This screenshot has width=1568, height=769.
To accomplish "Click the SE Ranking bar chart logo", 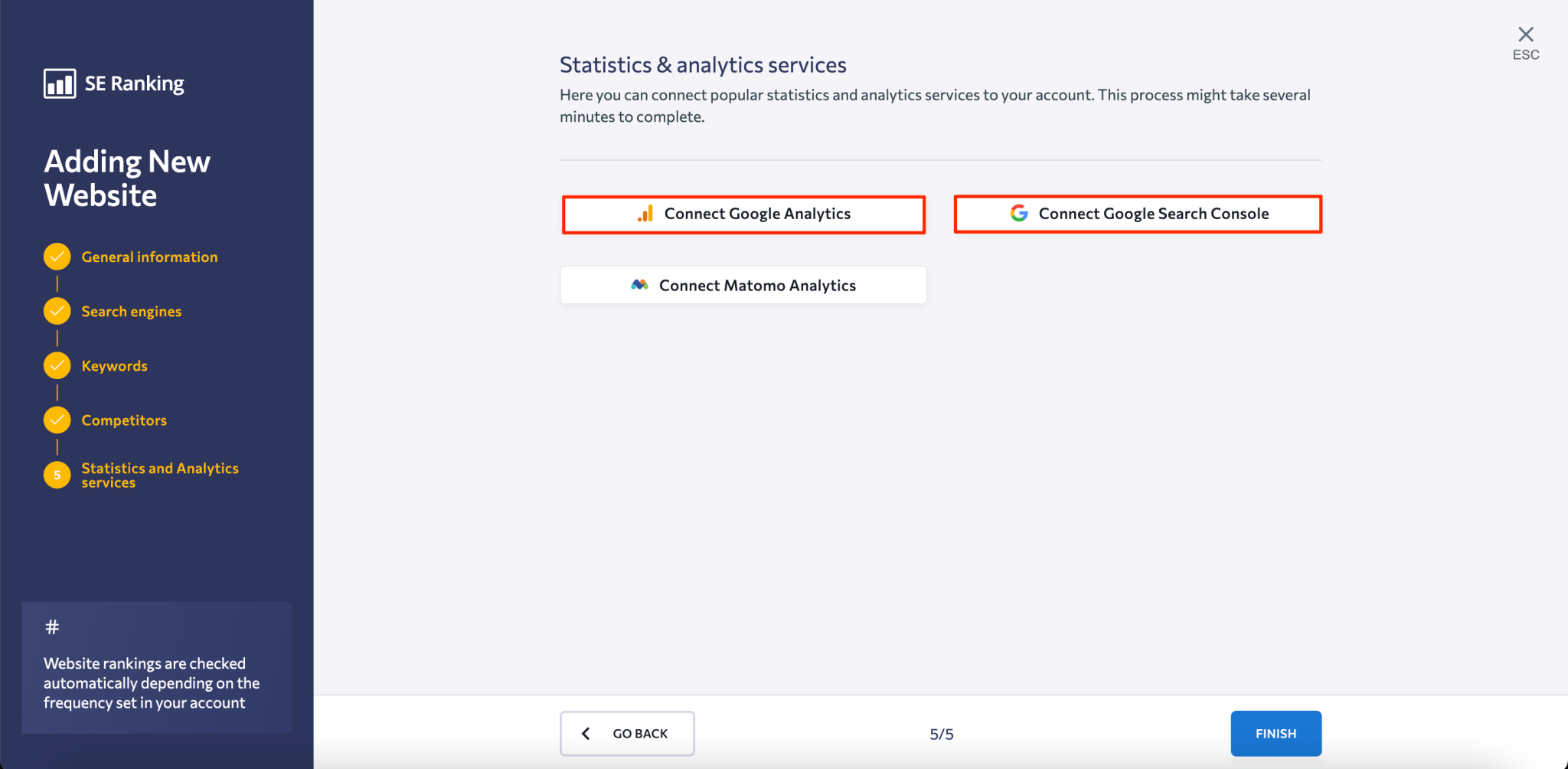I will [x=59, y=82].
